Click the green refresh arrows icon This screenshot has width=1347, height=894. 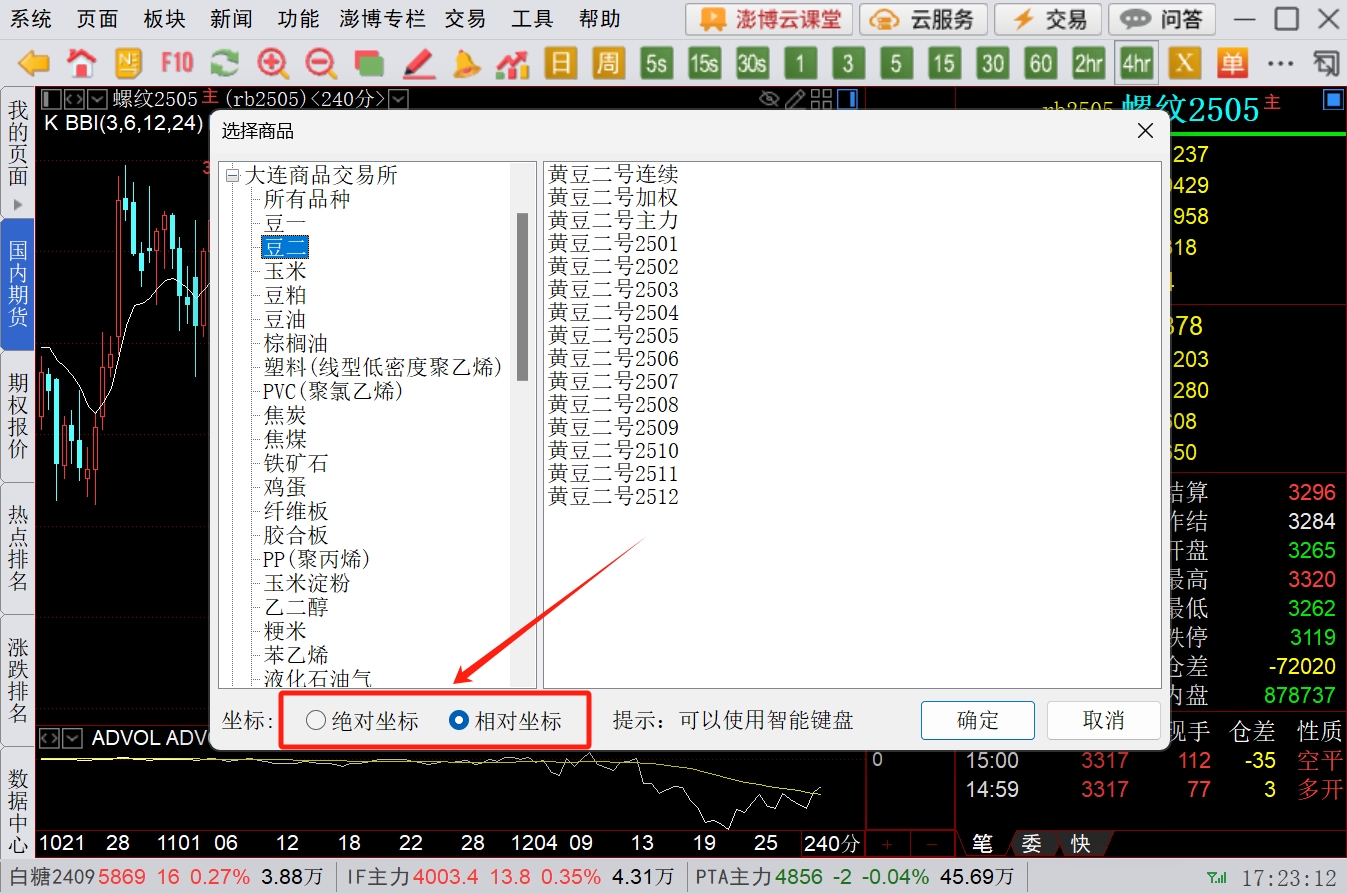(x=224, y=64)
